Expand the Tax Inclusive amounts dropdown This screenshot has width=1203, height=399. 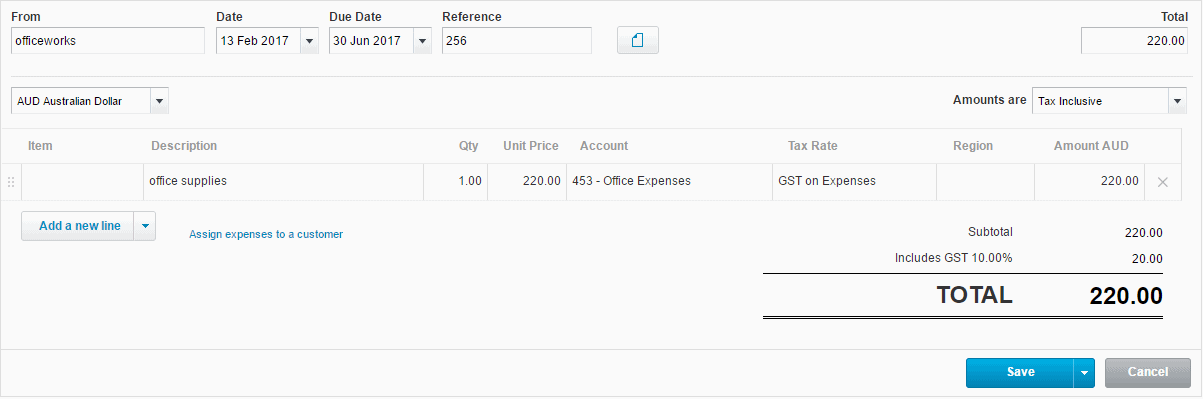[x=1176, y=101]
